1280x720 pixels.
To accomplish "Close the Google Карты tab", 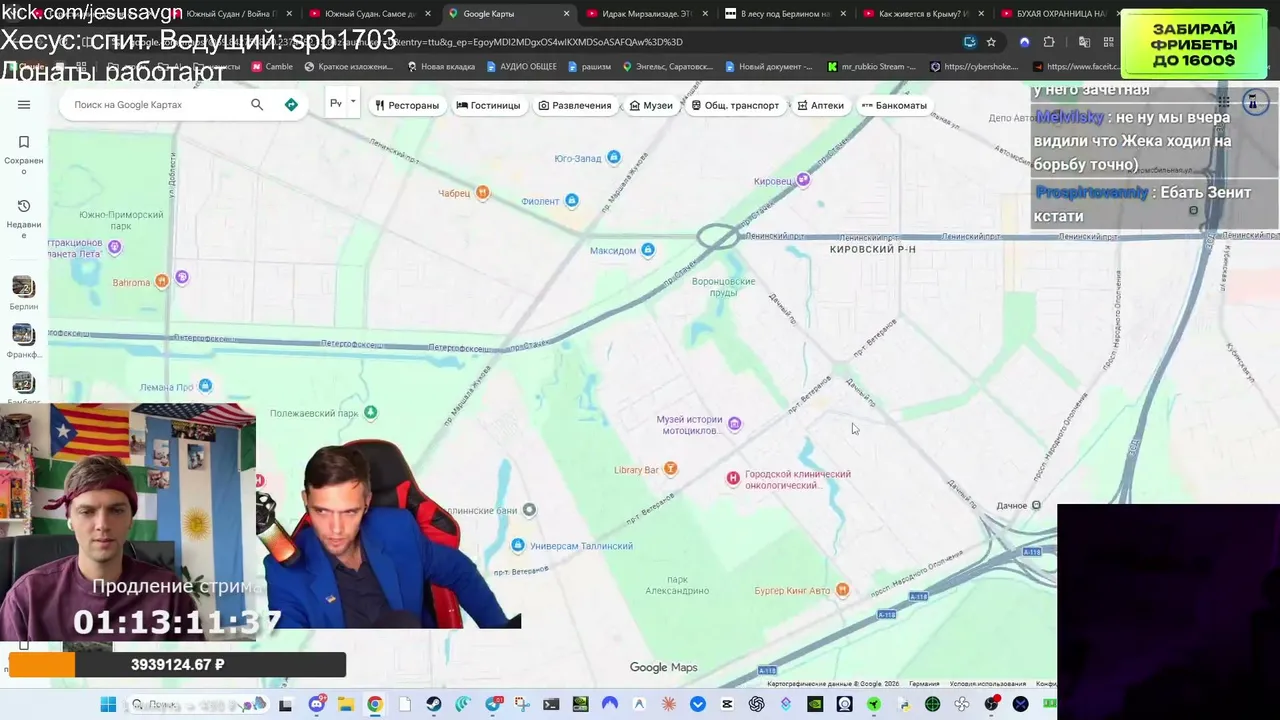I will click(566, 14).
